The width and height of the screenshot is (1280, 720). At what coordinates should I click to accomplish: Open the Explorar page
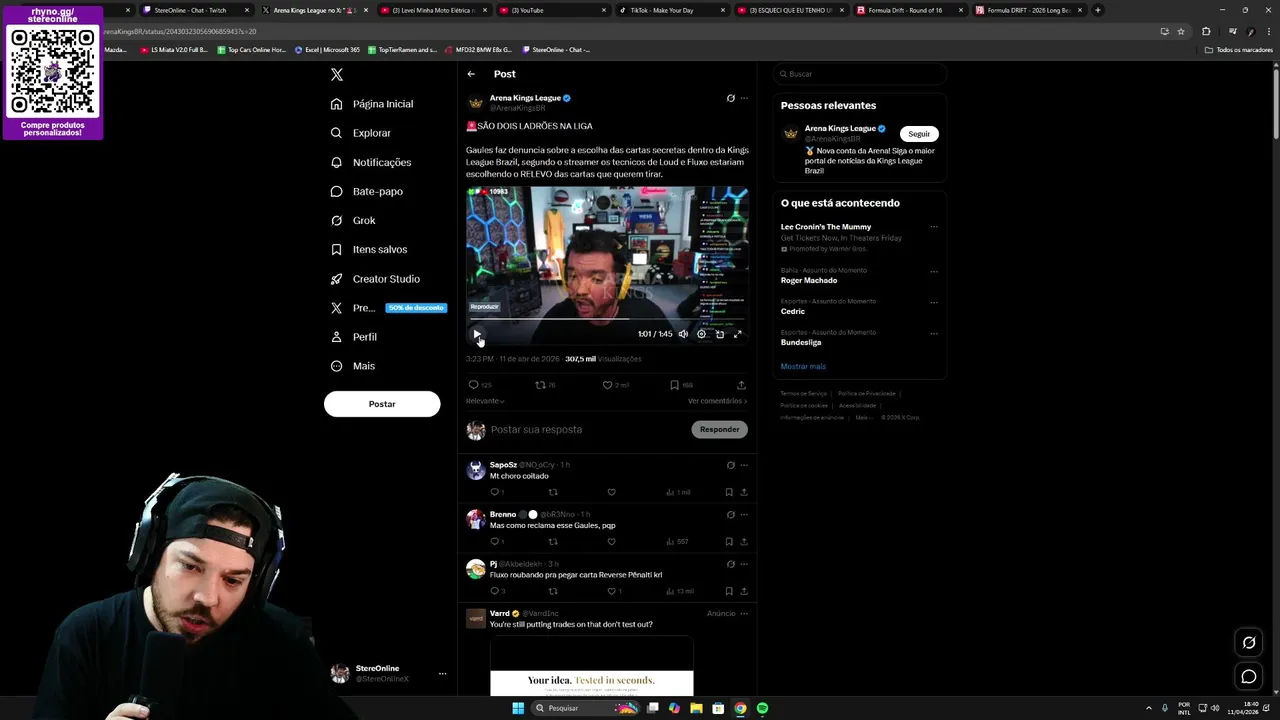[x=361, y=133]
